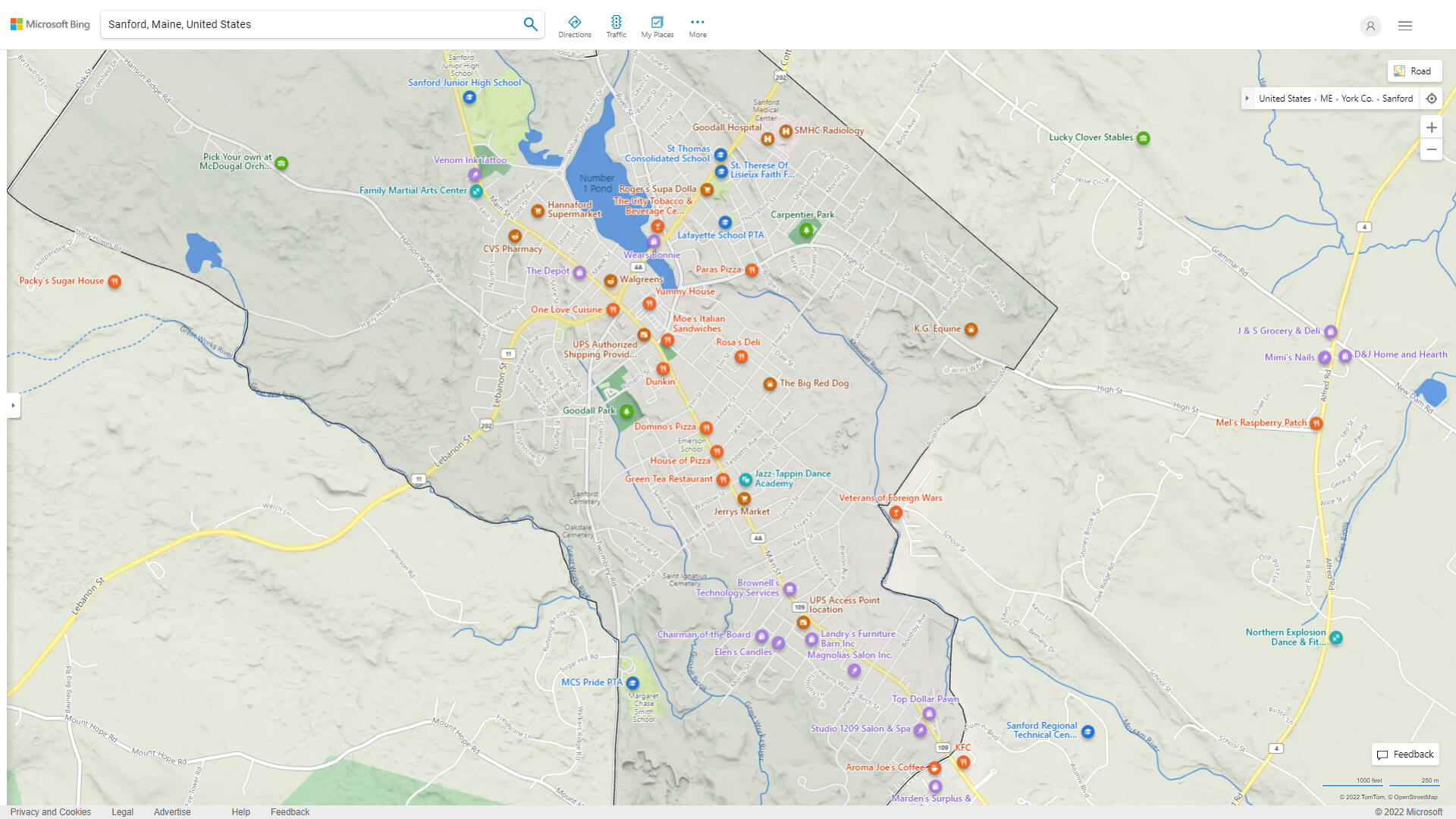Image resolution: width=1456 pixels, height=819 pixels.
Task: Select the Goodall Park green pin
Action: (626, 412)
